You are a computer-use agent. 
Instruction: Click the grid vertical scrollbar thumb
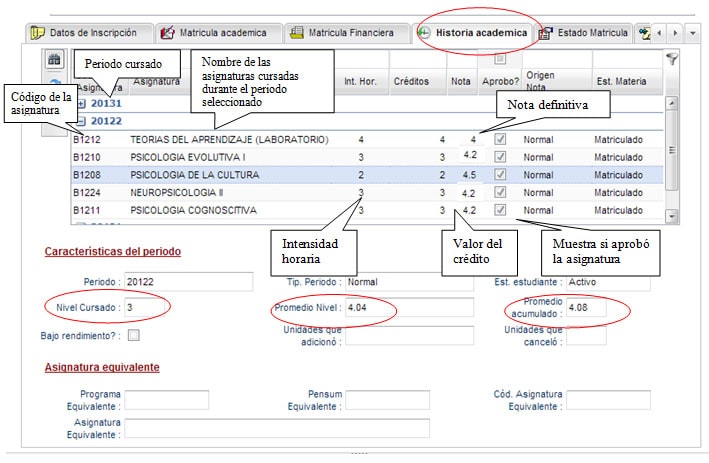point(672,150)
